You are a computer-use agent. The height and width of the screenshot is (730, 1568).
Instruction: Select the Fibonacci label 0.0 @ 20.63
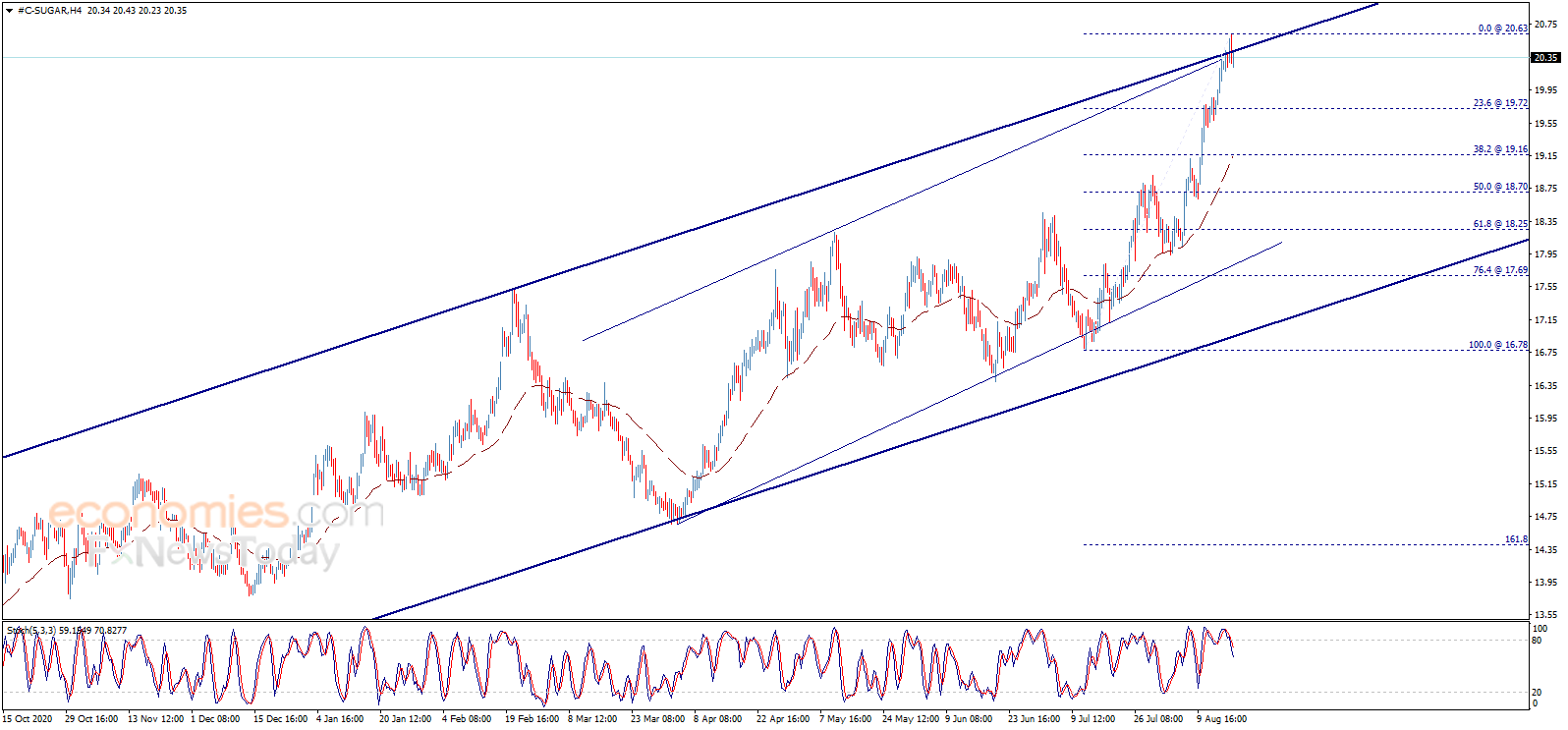pyautogui.click(x=1502, y=28)
